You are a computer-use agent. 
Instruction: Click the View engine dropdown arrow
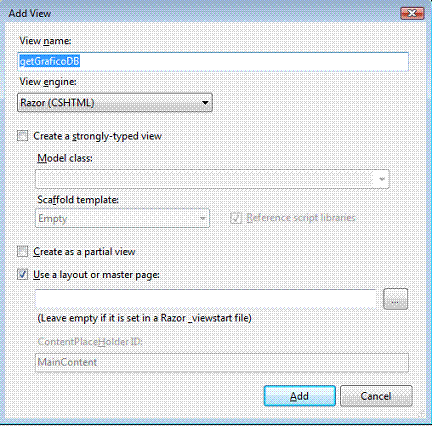click(205, 102)
